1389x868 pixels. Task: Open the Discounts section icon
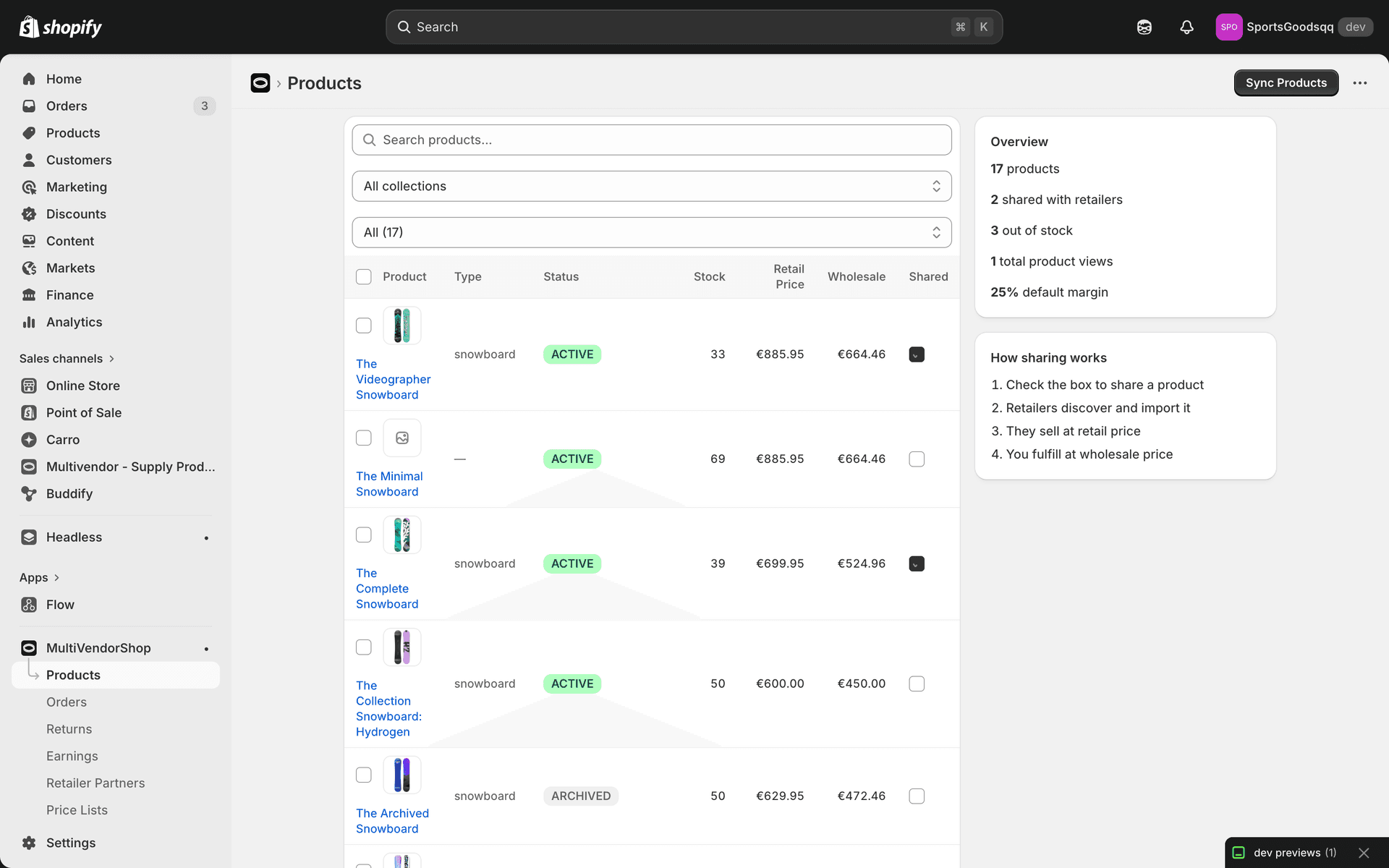(x=29, y=213)
